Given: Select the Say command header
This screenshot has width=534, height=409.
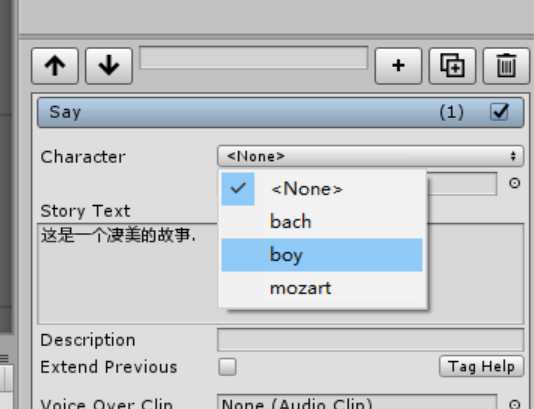Looking at the screenshot, I should (280, 112).
